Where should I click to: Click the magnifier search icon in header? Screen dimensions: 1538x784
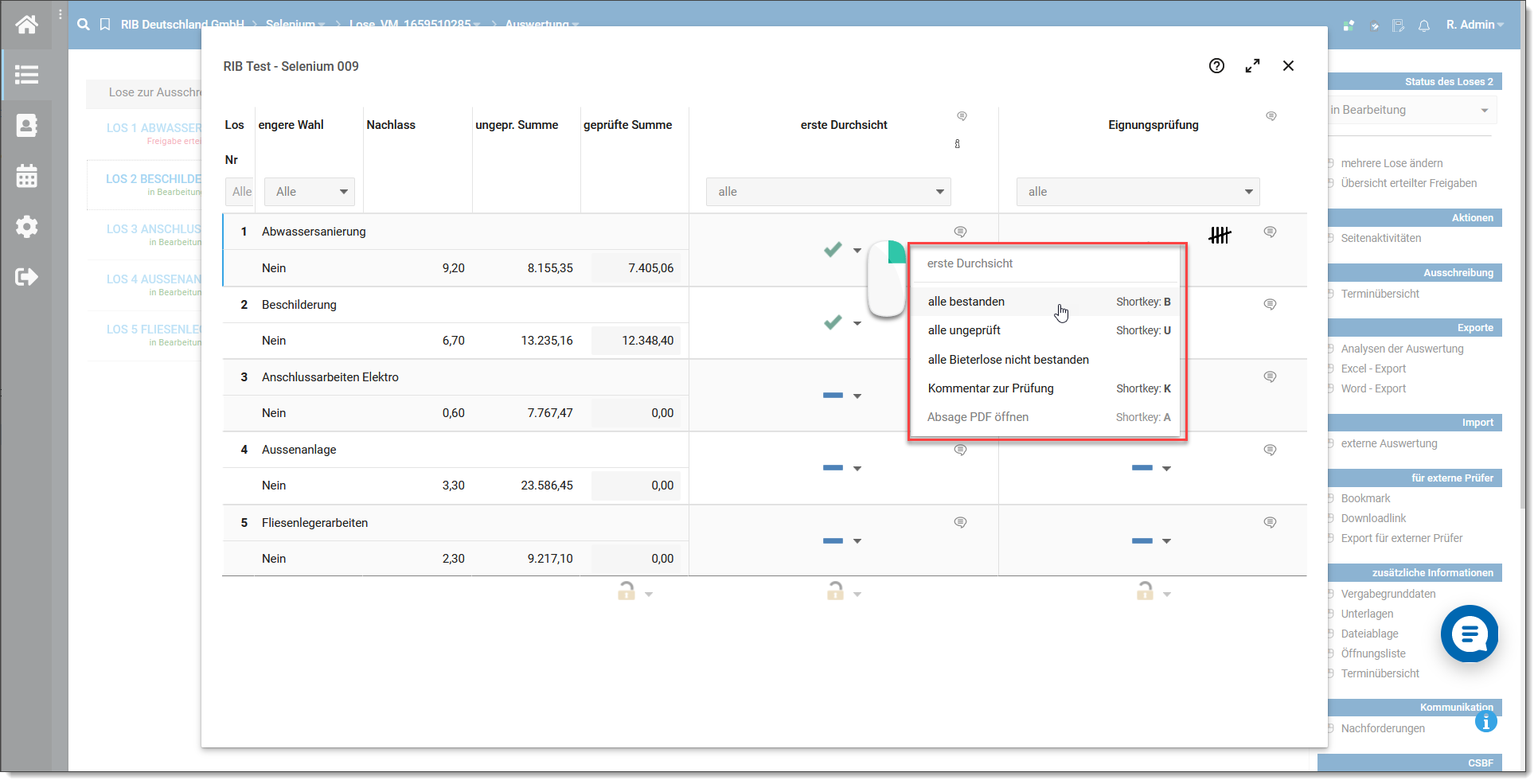[84, 25]
